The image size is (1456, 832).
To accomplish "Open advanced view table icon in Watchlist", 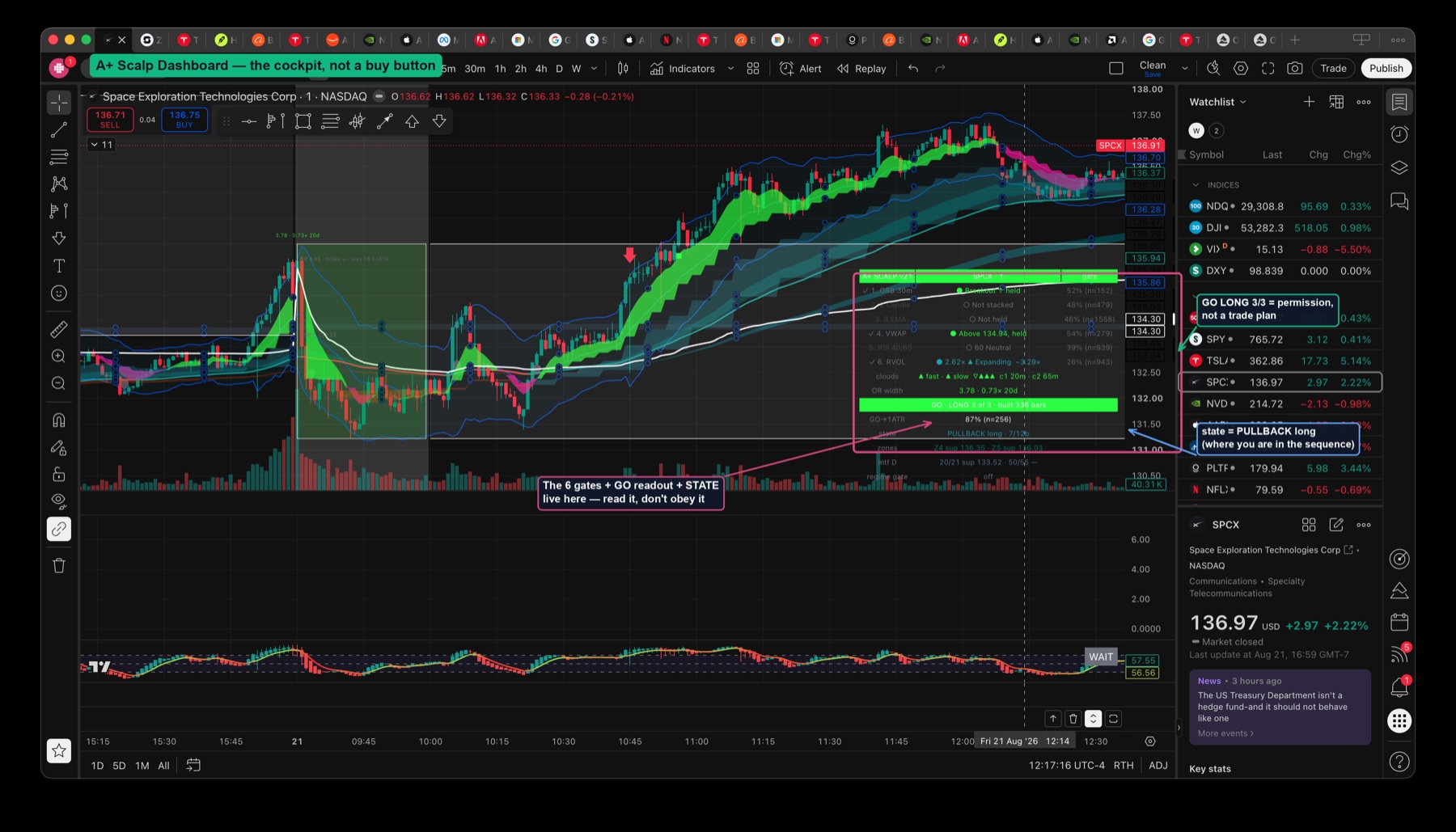I will click(1336, 102).
